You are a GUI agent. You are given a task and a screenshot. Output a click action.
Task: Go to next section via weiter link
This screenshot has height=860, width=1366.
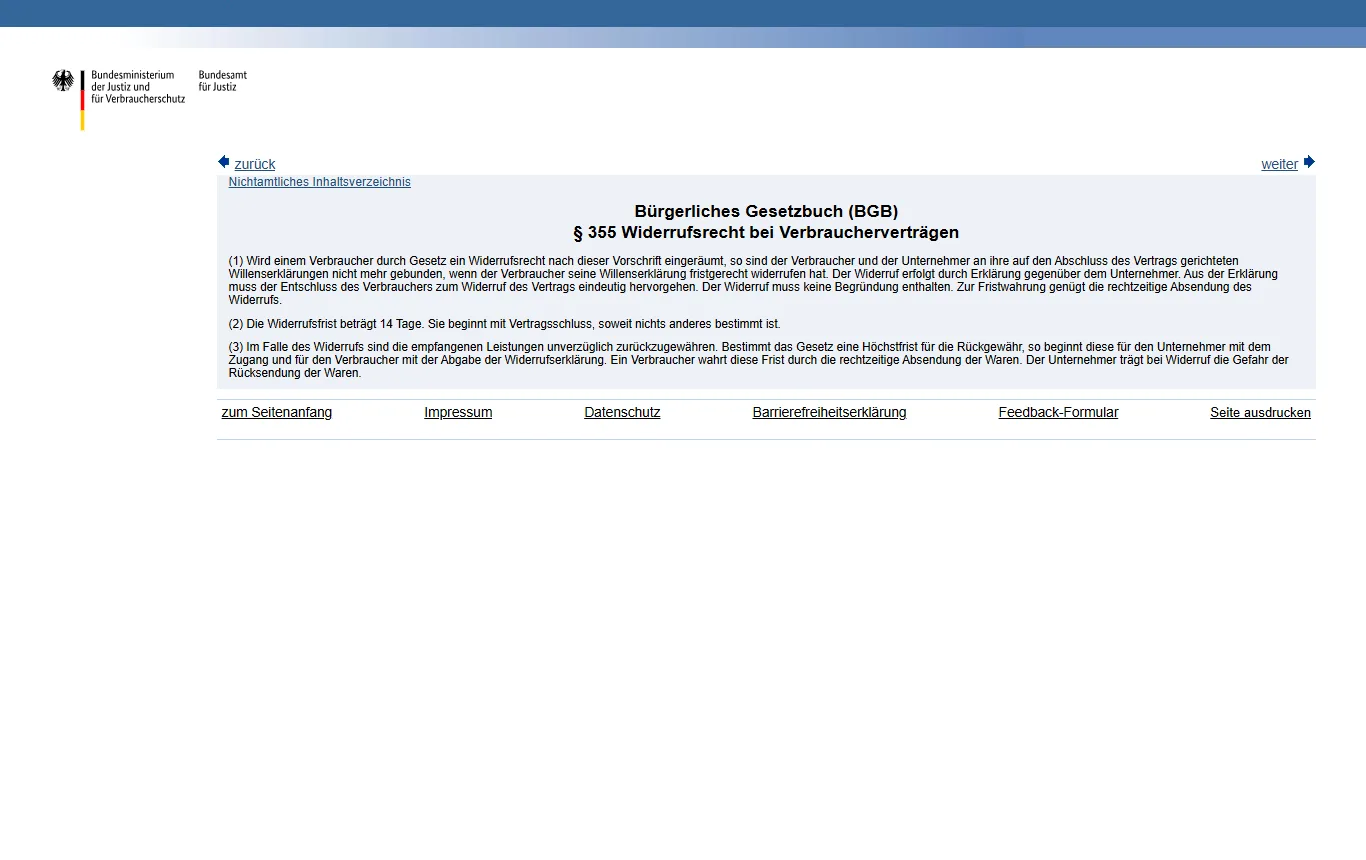tap(1279, 164)
